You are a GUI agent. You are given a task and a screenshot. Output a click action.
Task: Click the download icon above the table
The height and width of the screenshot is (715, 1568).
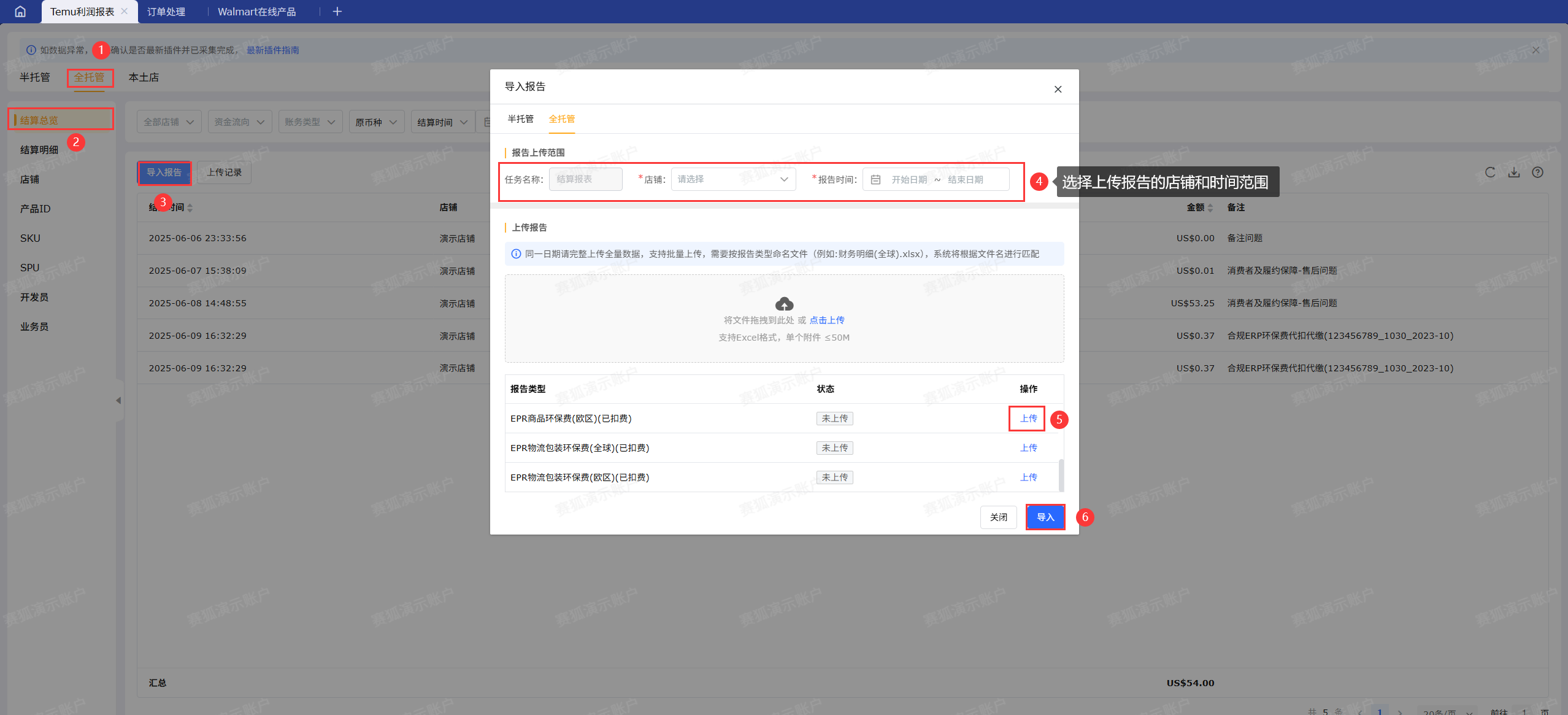coord(1513,172)
